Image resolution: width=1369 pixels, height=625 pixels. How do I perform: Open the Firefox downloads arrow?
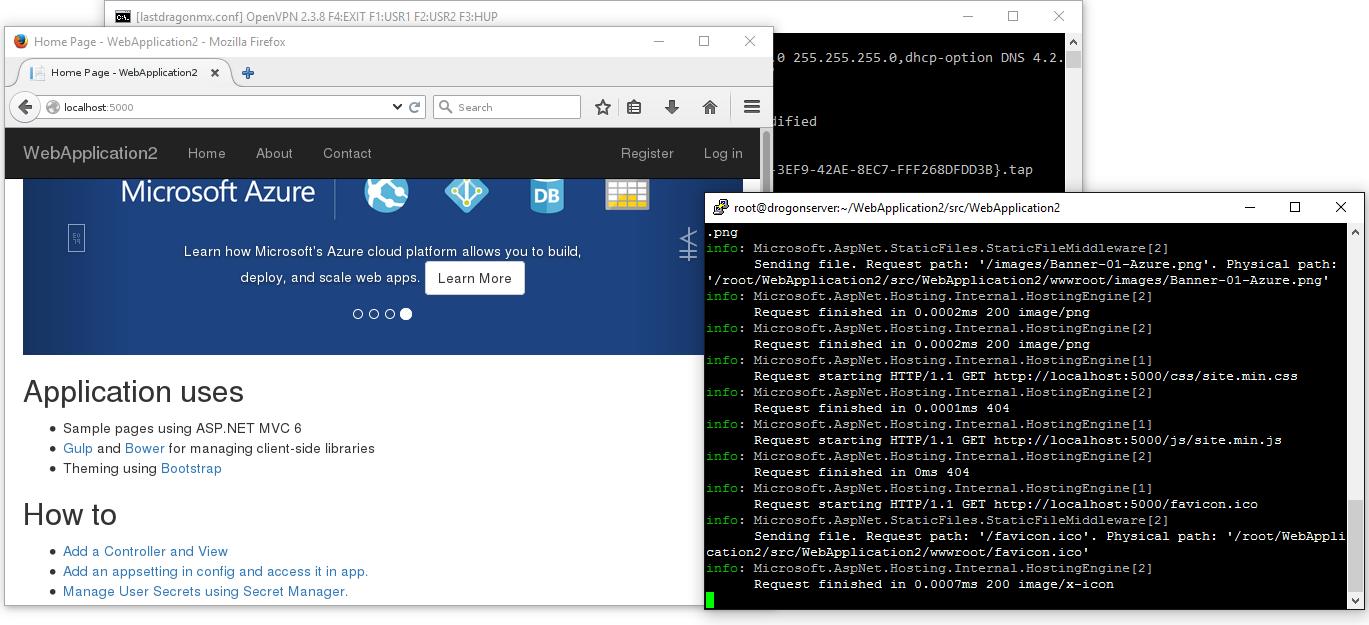672,107
